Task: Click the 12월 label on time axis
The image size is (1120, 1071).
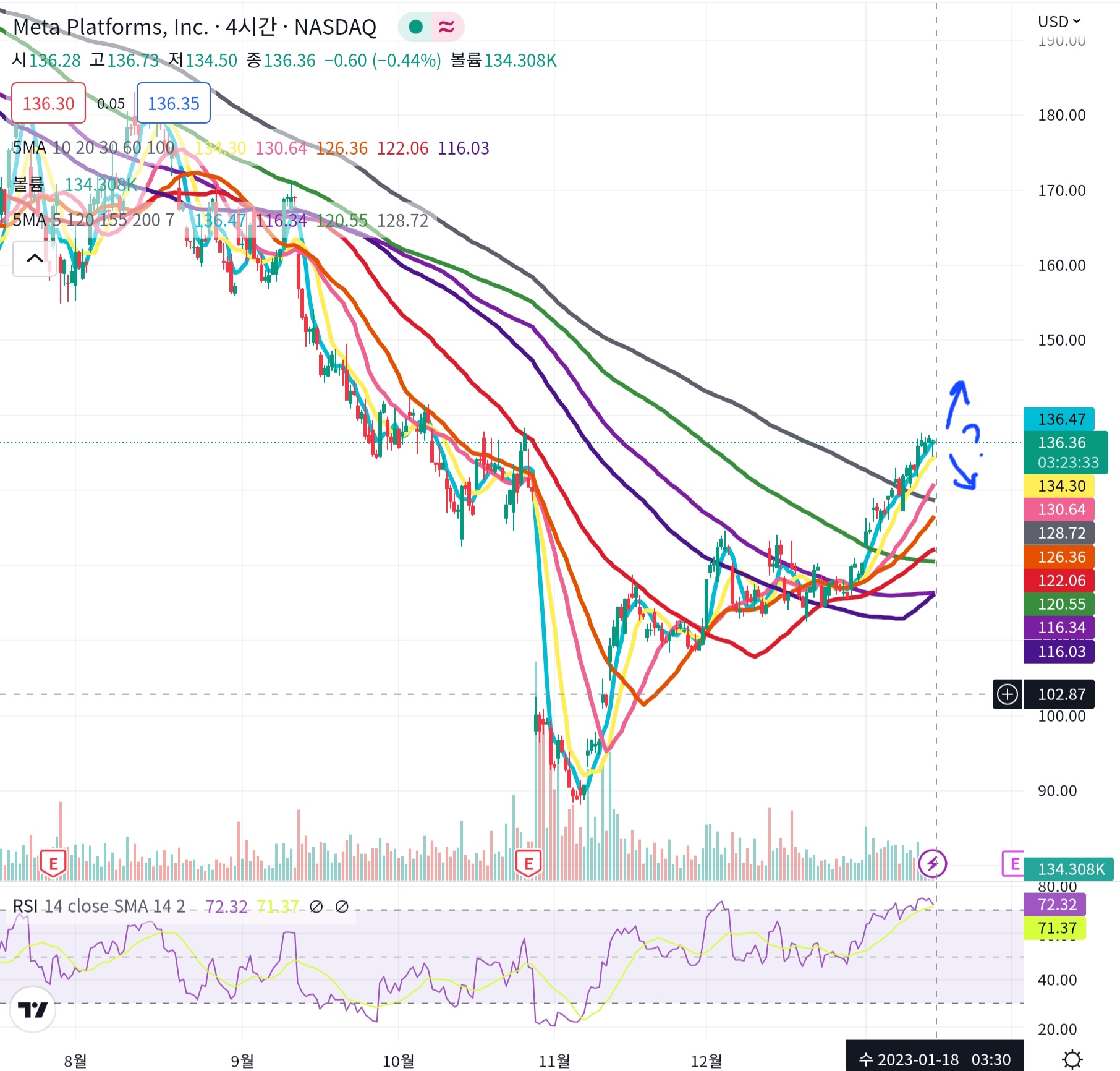Action: (x=706, y=1061)
